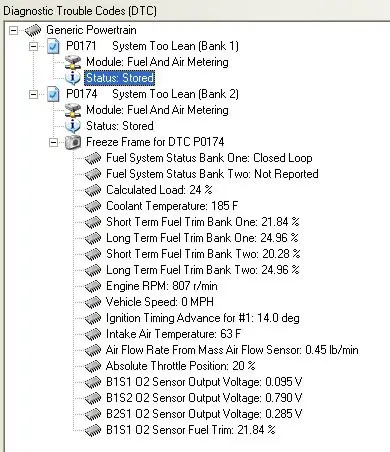Select highlighted Status: Stored under P0171
Image resolution: width=390 pixels, height=452 pixels.
(x=120, y=78)
